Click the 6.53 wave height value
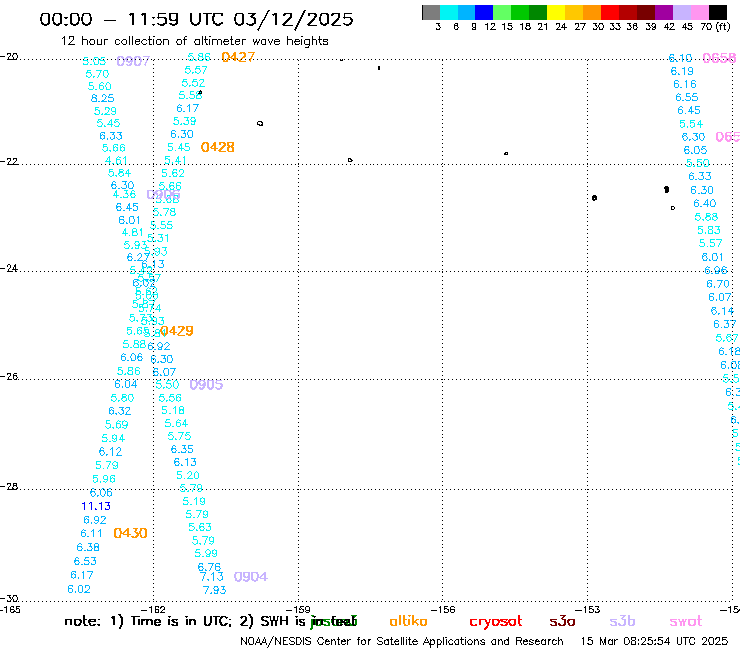Viewport: 740px width, 650px height. [85, 561]
